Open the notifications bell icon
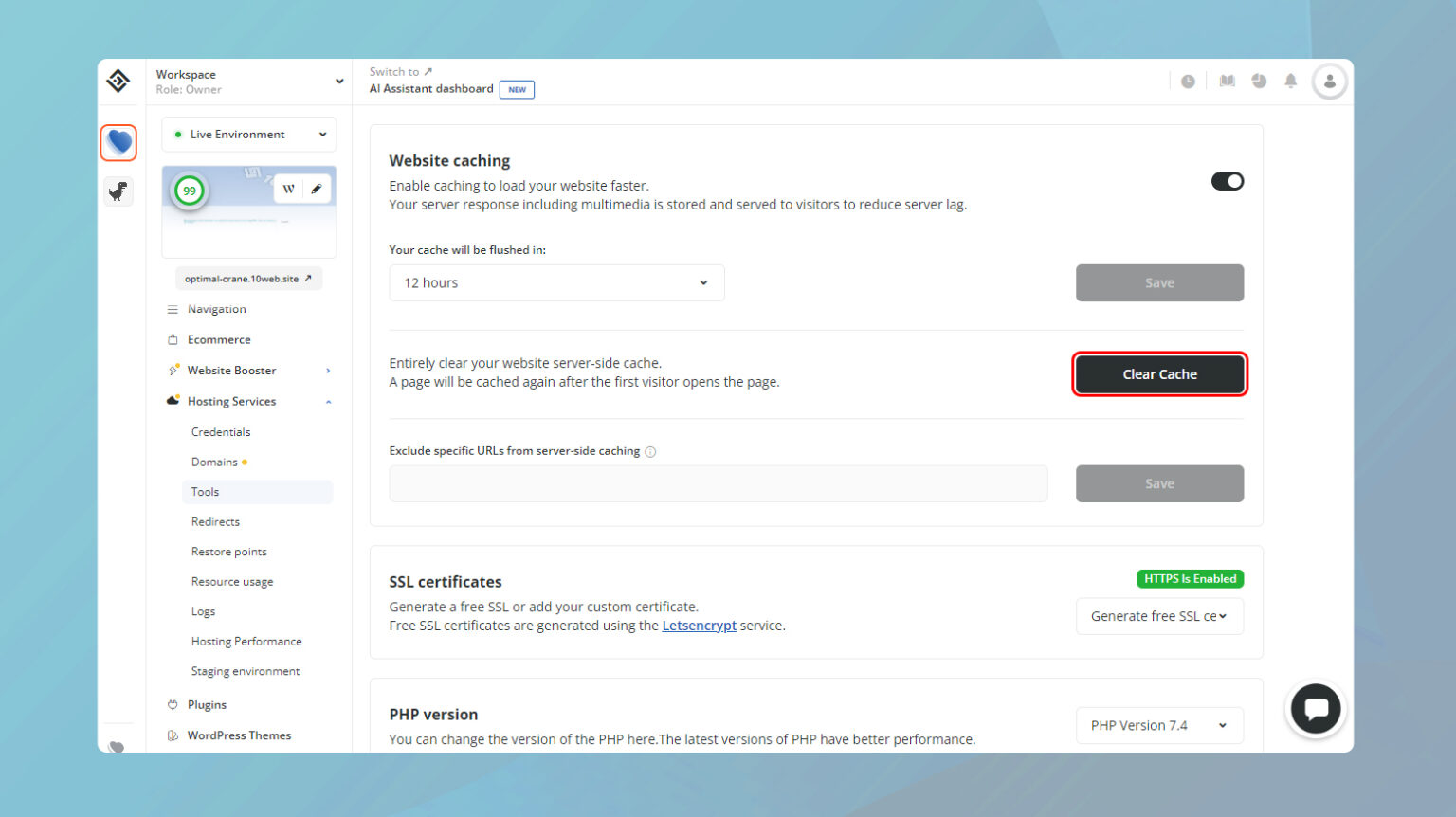Image resolution: width=1456 pixels, height=817 pixels. [x=1290, y=82]
